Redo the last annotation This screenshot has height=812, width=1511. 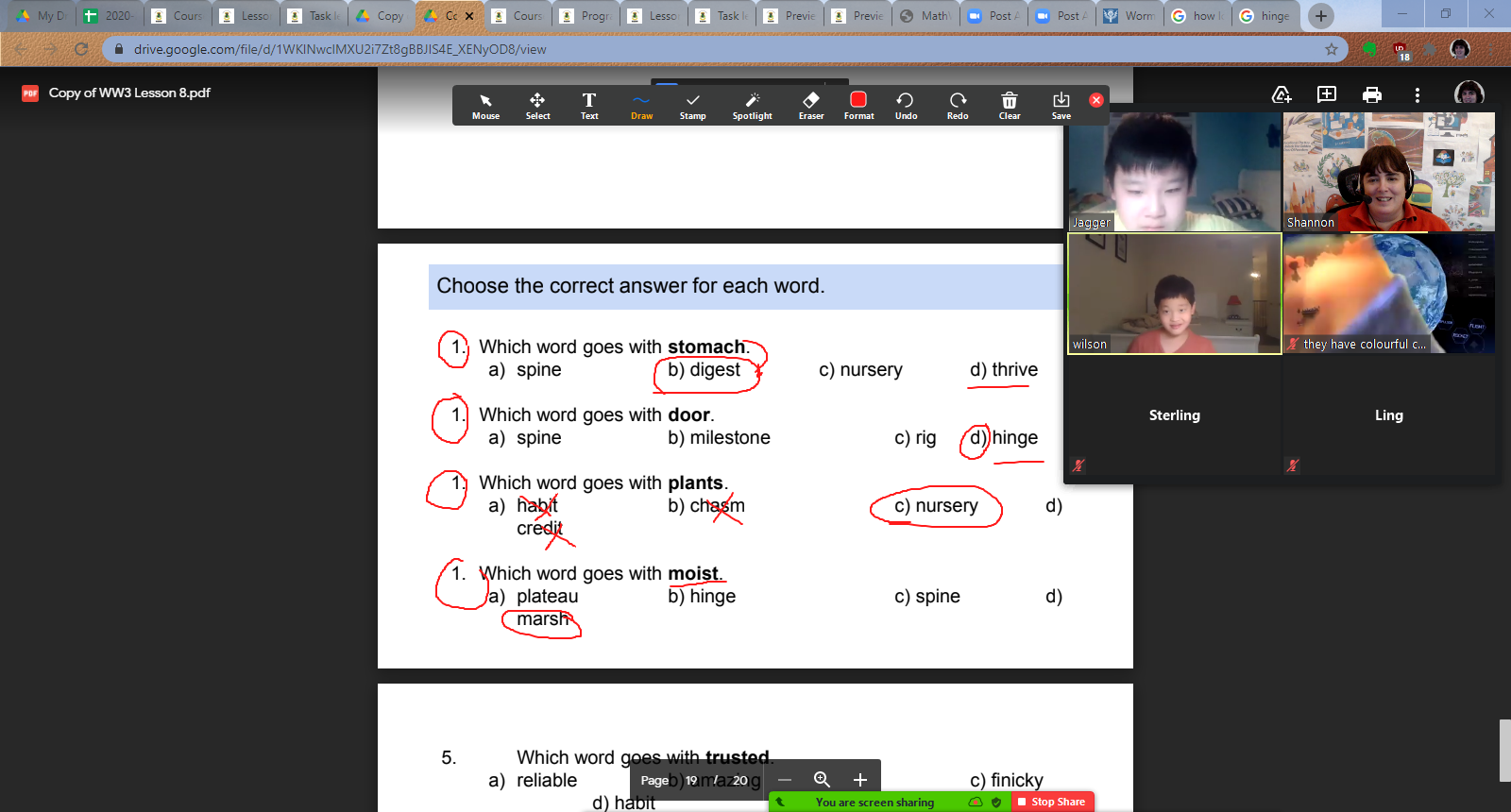(958, 106)
